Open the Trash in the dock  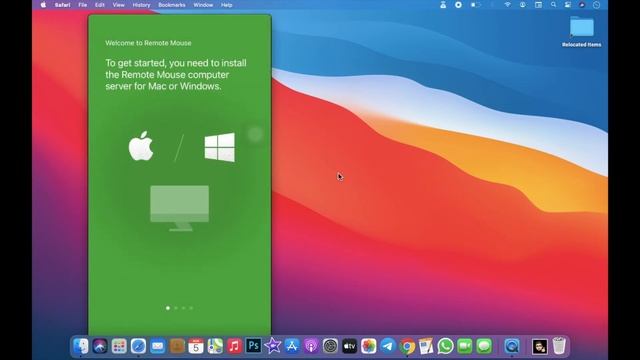[x=559, y=346]
